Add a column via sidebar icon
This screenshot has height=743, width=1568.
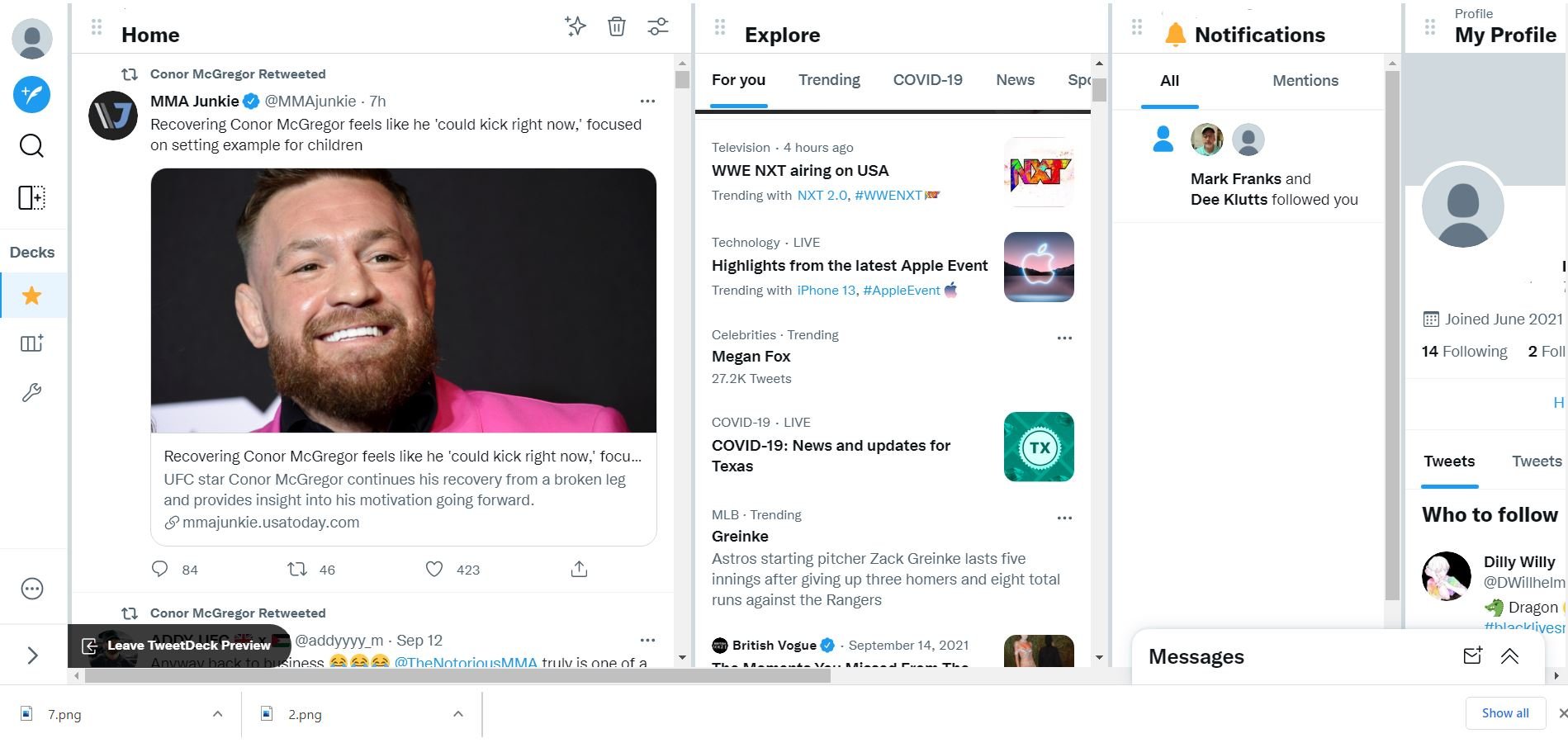coord(31,197)
